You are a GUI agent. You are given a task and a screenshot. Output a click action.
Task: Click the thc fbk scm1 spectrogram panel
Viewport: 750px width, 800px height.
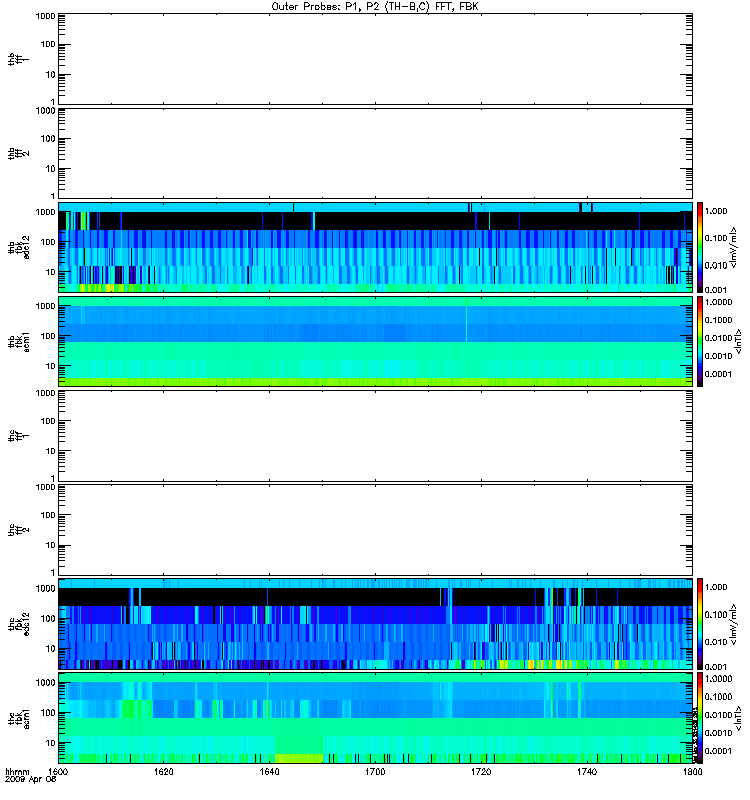pyautogui.click(x=375, y=718)
